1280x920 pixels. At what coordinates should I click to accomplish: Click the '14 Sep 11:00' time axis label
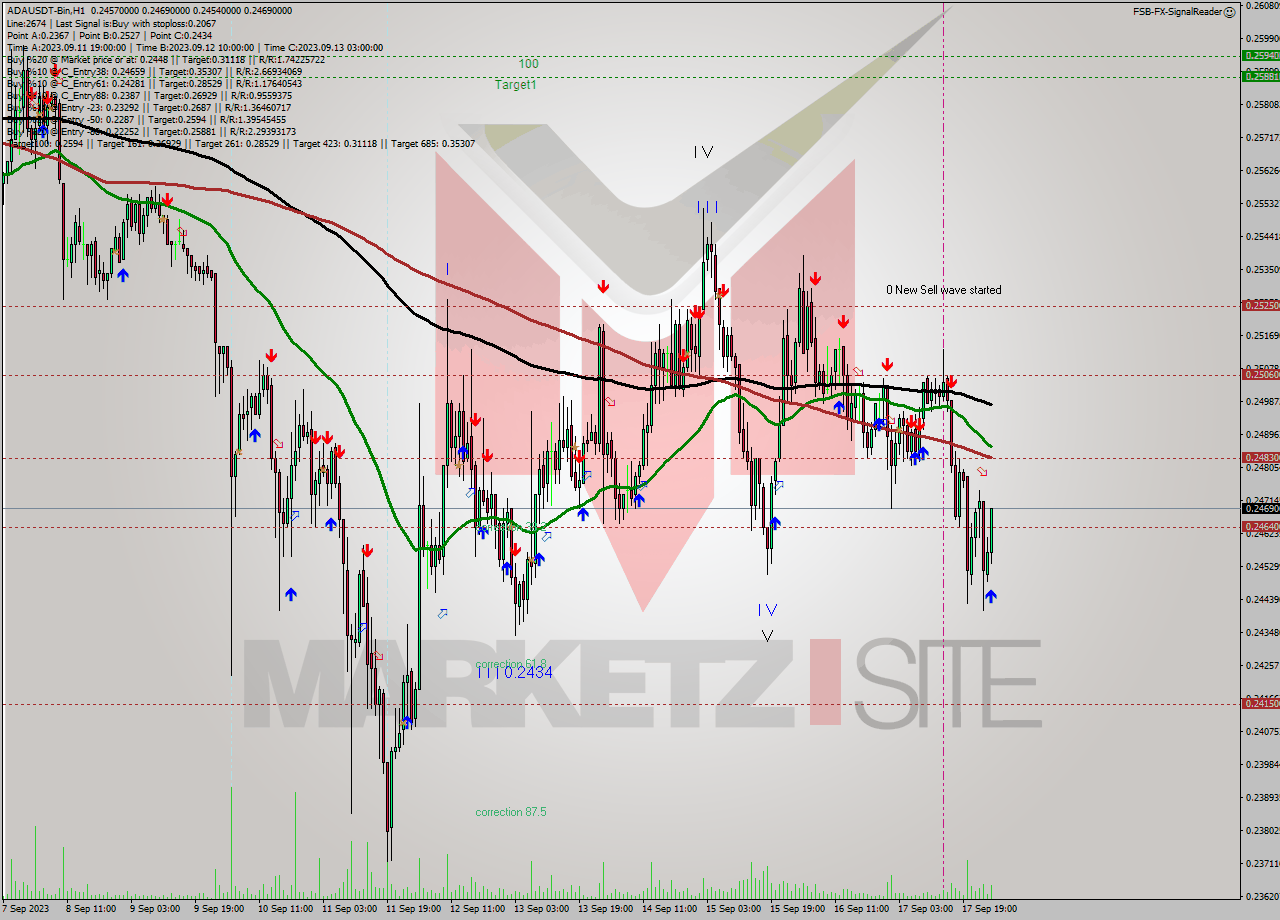(672, 909)
